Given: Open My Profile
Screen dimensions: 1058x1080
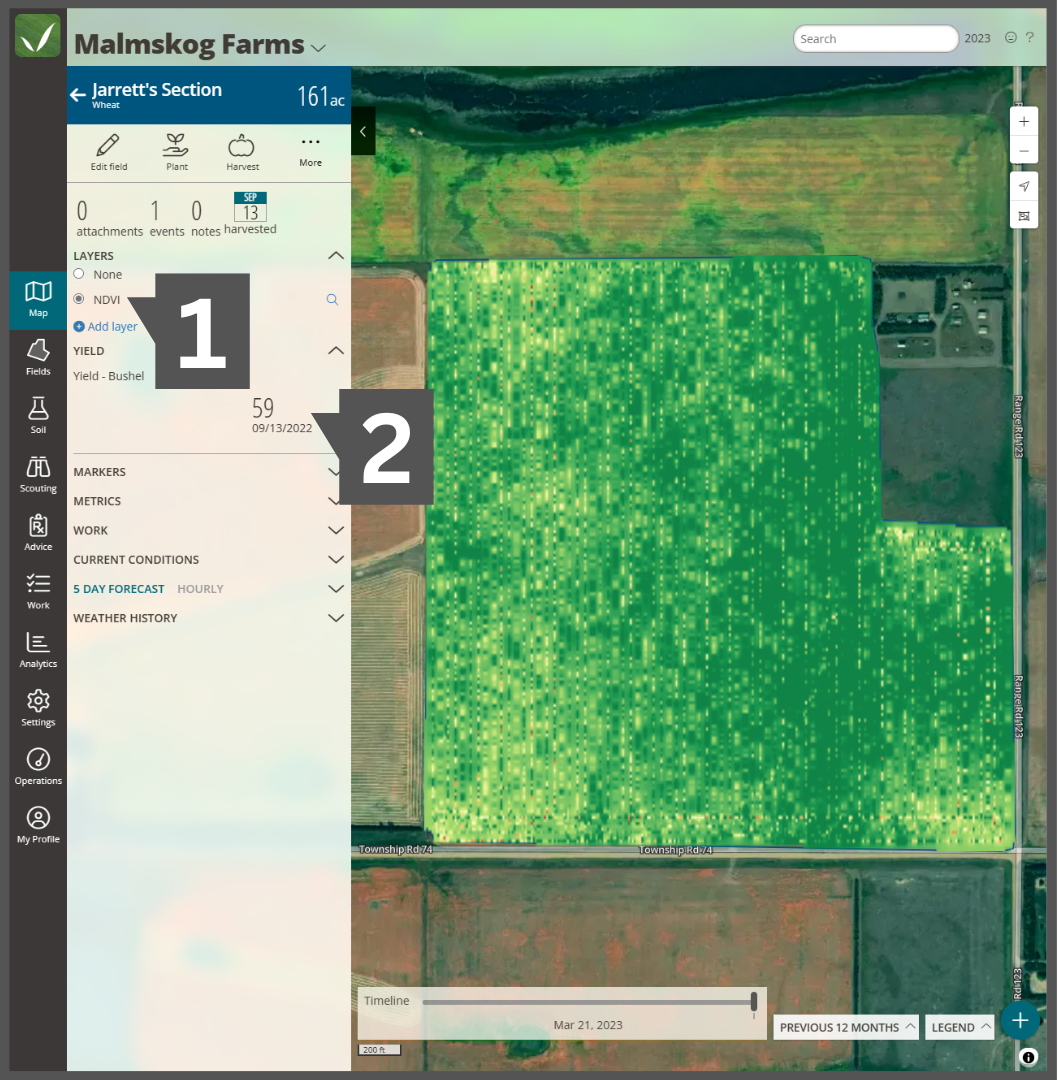Looking at the screenshot, I should 38,825.
